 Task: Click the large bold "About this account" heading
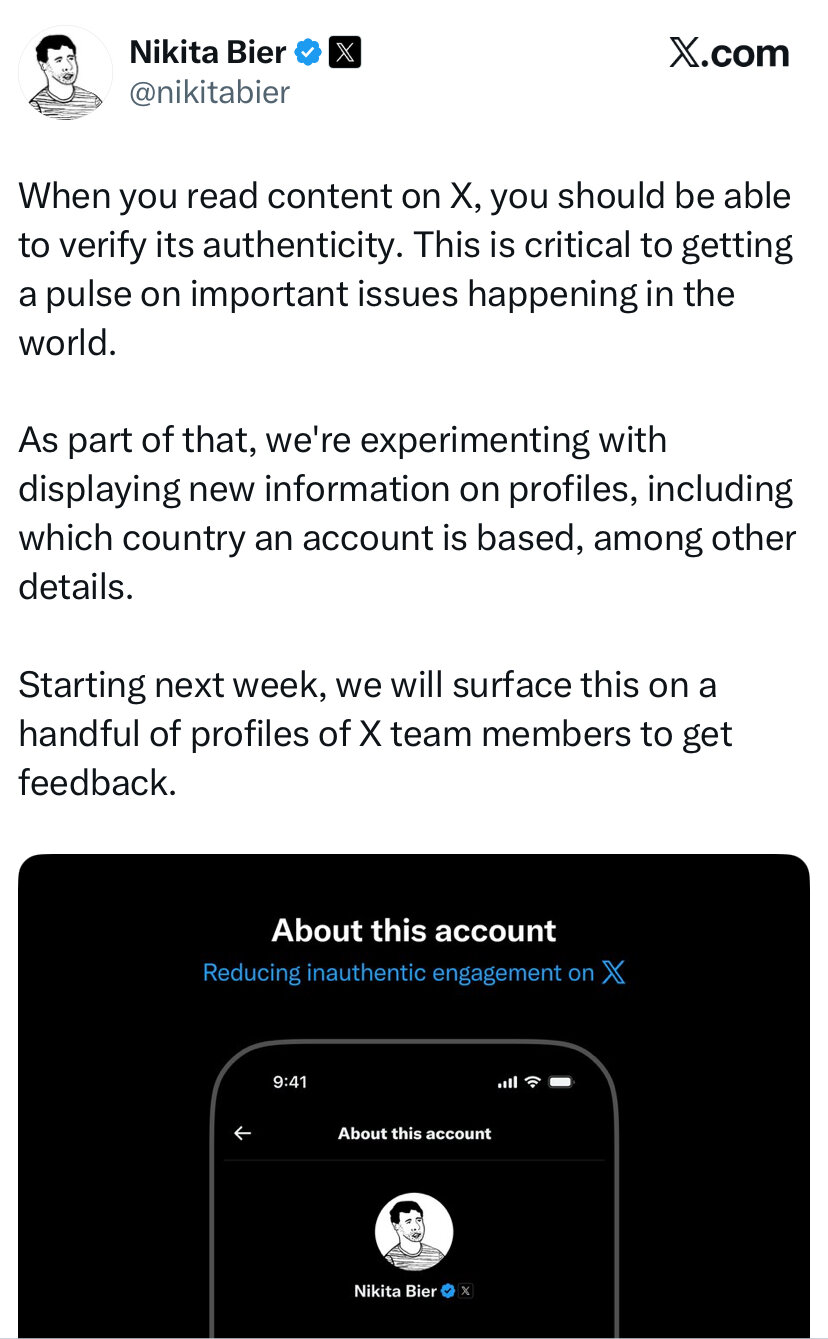pos(414,930)
